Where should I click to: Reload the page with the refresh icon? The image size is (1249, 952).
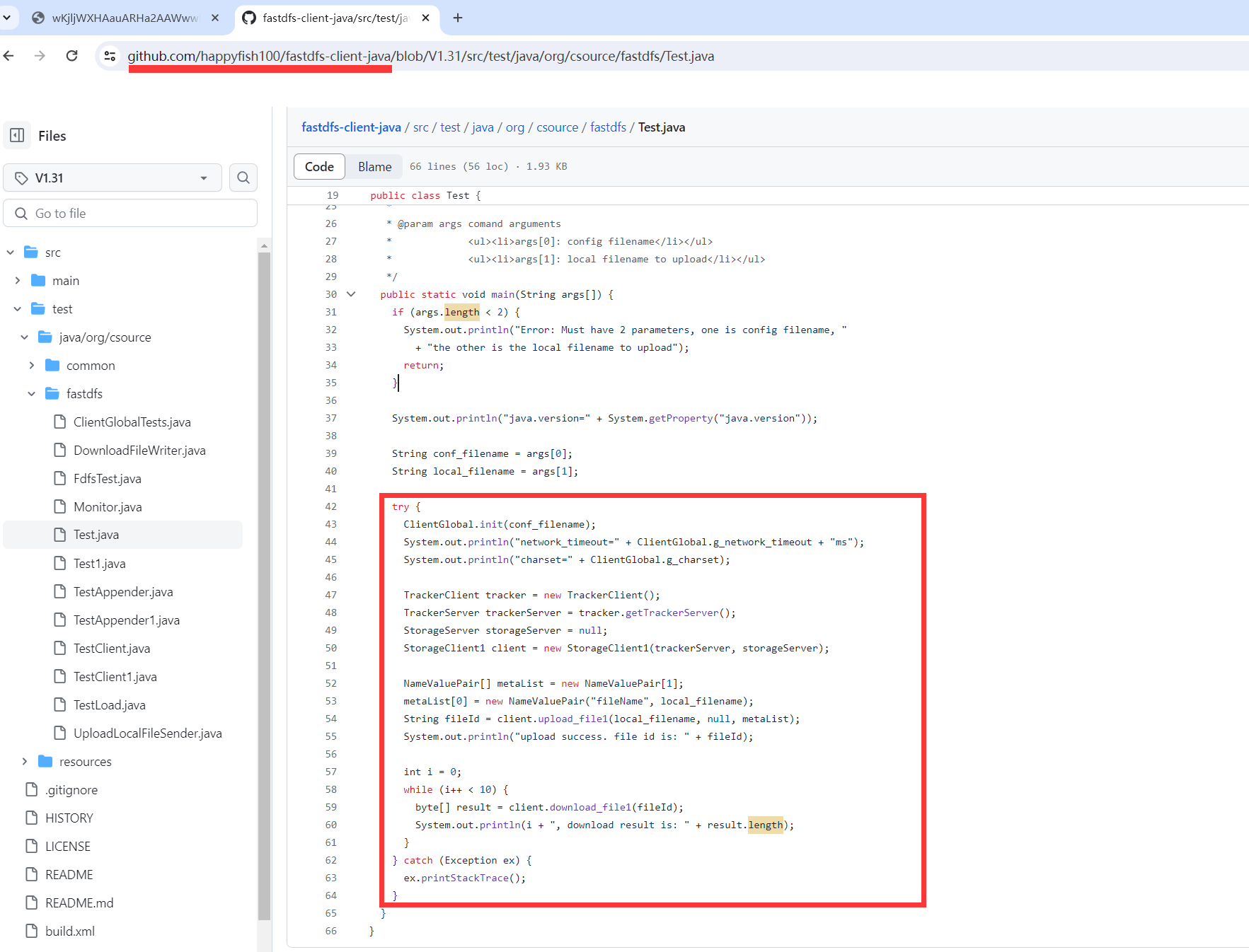71,56
